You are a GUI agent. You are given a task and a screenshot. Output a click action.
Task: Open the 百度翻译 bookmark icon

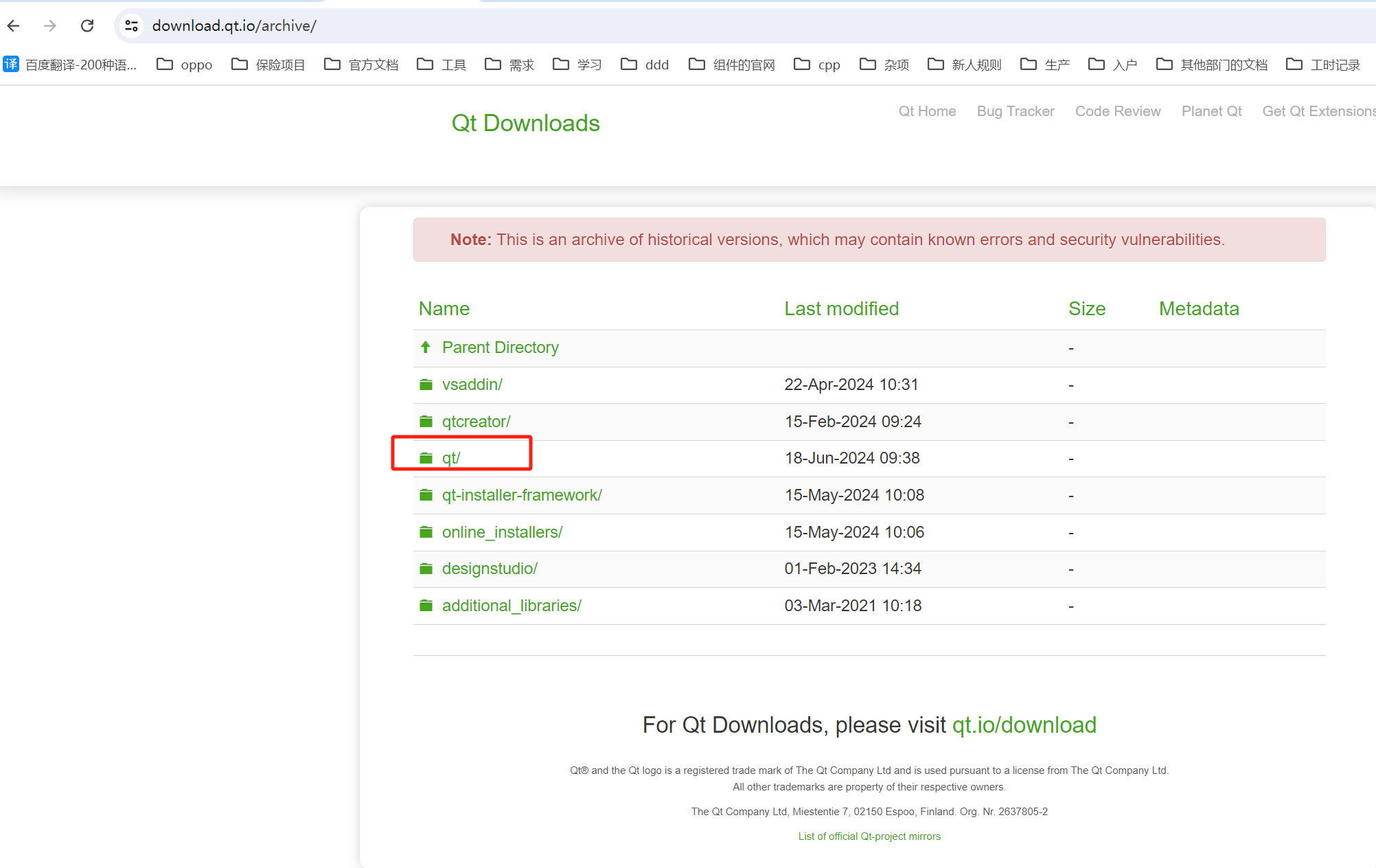(11, 65)
